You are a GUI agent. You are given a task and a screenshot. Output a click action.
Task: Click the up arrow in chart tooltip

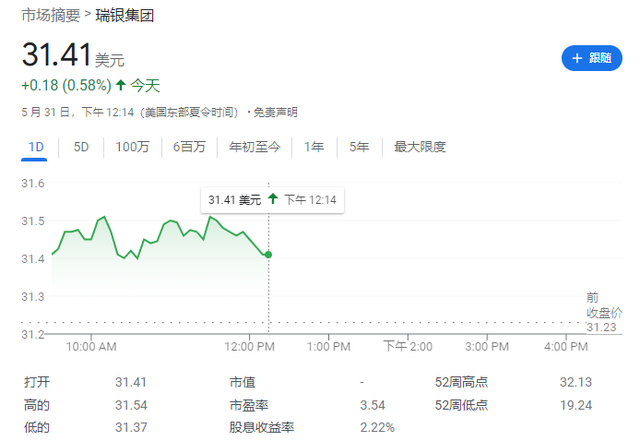273,199
